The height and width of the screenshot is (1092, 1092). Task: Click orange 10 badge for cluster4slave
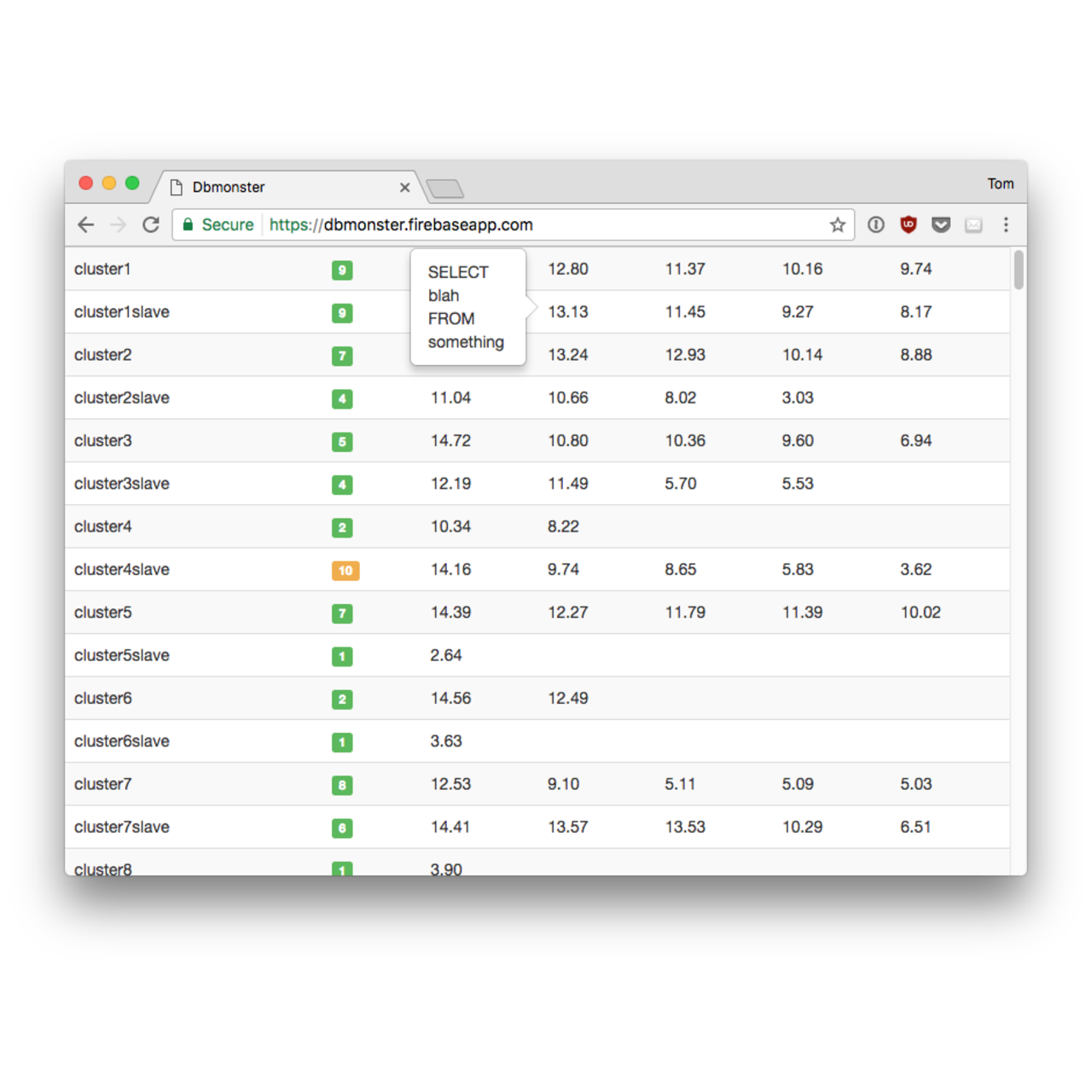pos(346,571)
